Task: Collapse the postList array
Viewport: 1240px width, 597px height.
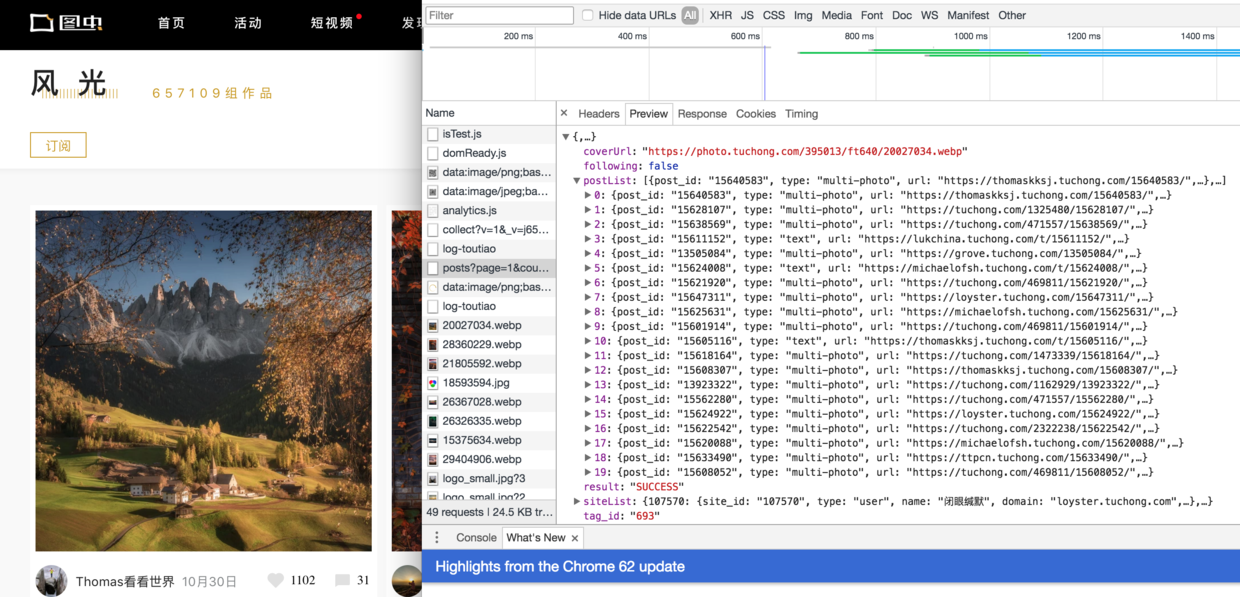Action: 577,181
